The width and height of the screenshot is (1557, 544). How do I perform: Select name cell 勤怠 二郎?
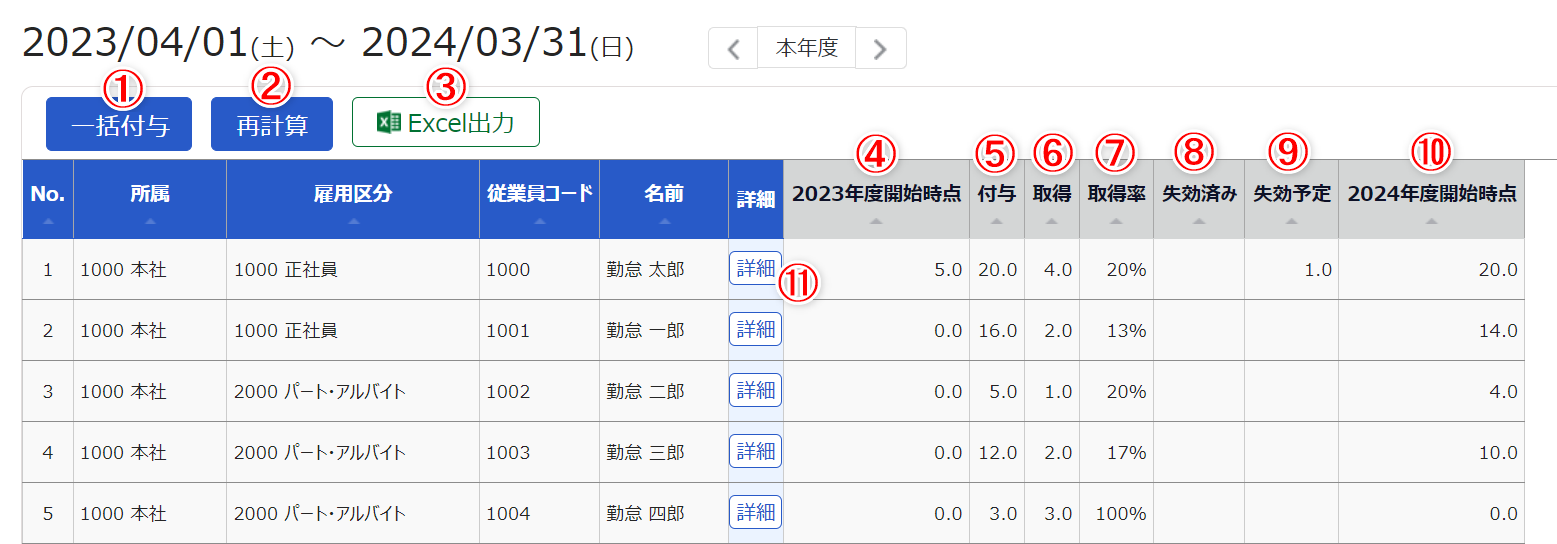point(664,392)
